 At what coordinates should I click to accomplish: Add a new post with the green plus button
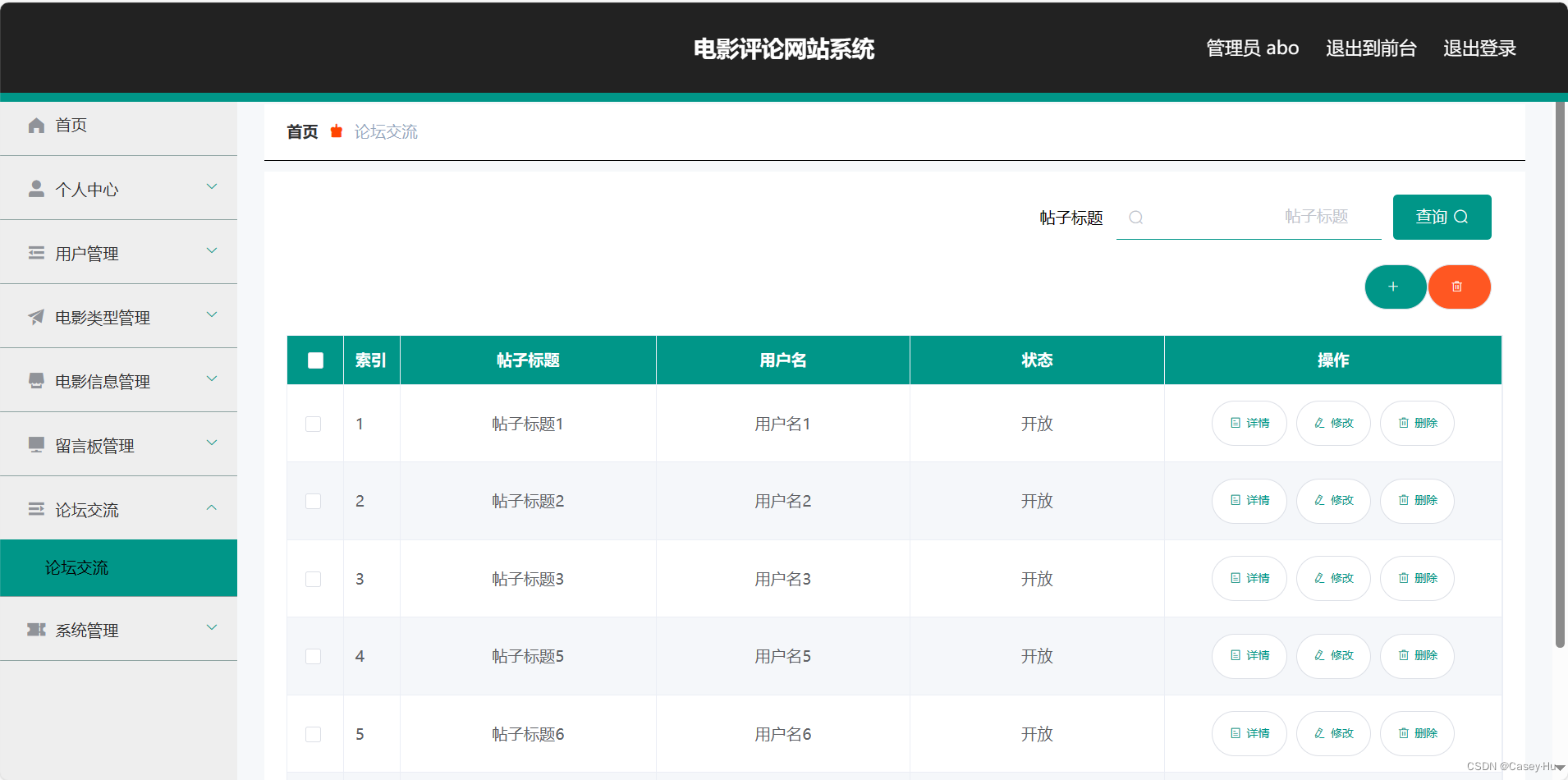click(1395, 287)
